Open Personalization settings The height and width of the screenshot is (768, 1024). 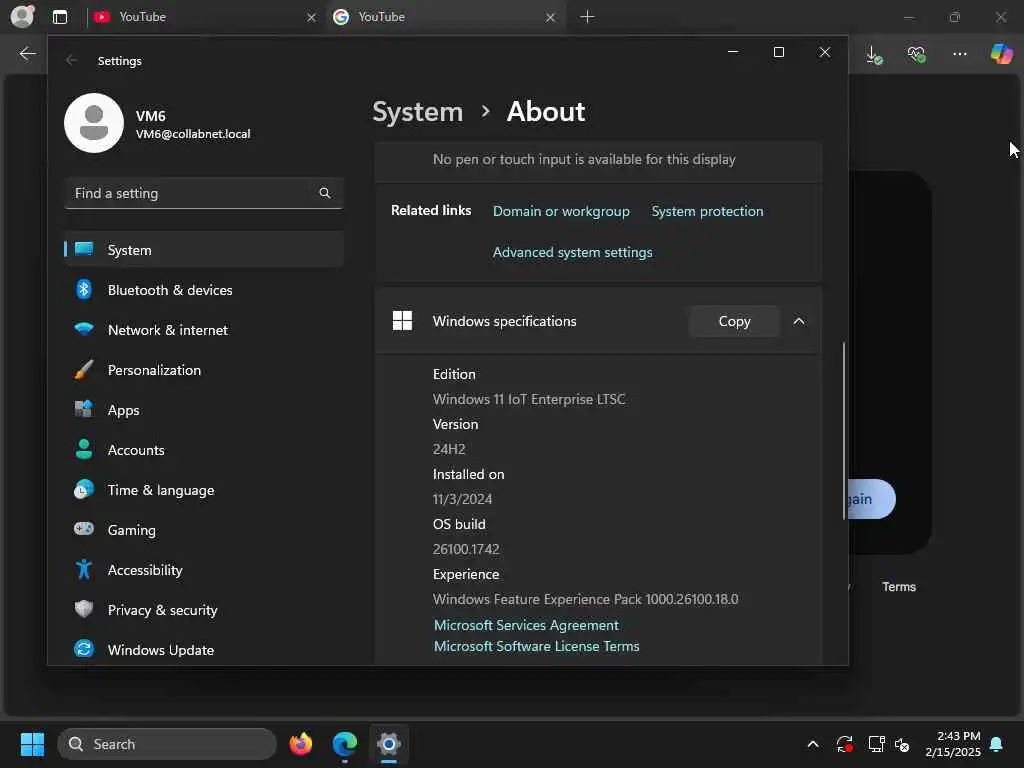(x=204, y=370)
